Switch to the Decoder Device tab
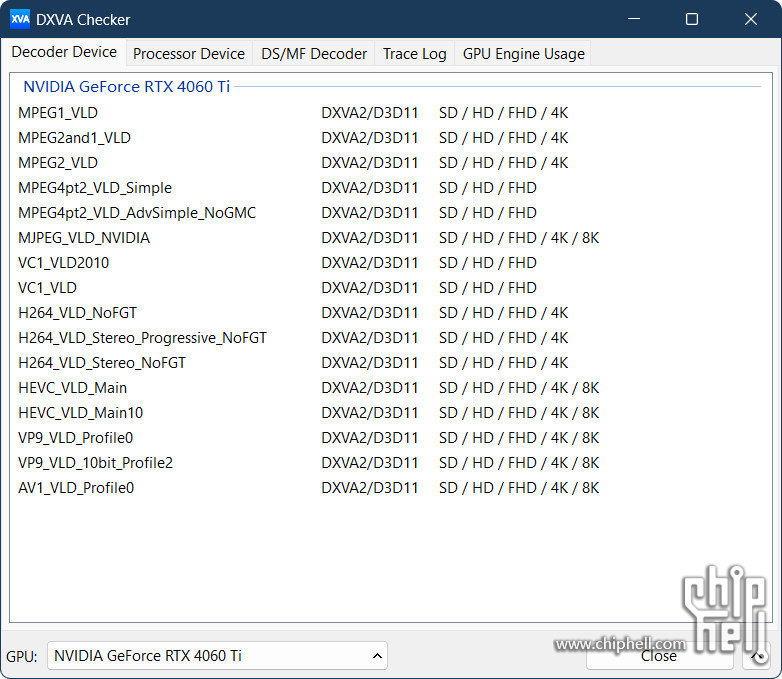The width and height of the screenshot is (782, 679). (64, 52)
